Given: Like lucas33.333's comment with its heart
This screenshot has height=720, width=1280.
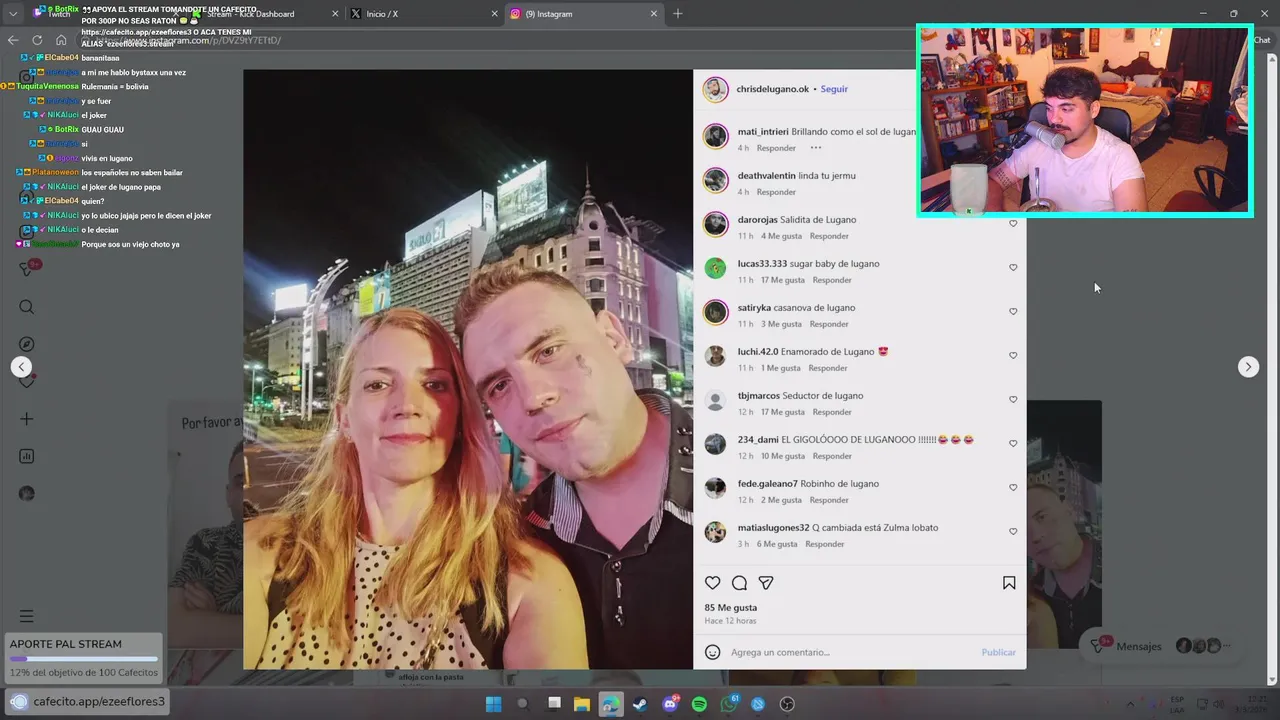Looking at the screenshot, I should coord(1013,268).
